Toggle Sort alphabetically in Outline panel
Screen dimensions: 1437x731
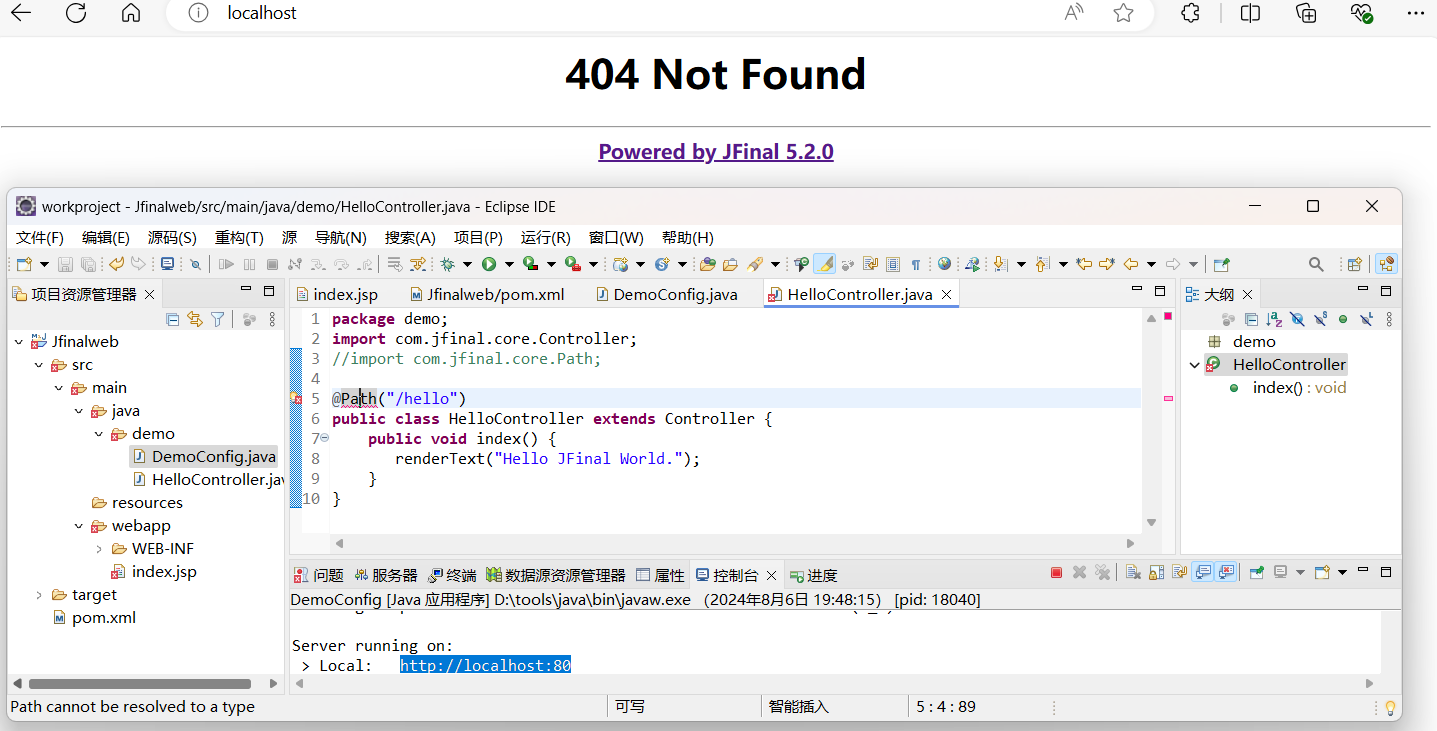(x=1274, y=319)
